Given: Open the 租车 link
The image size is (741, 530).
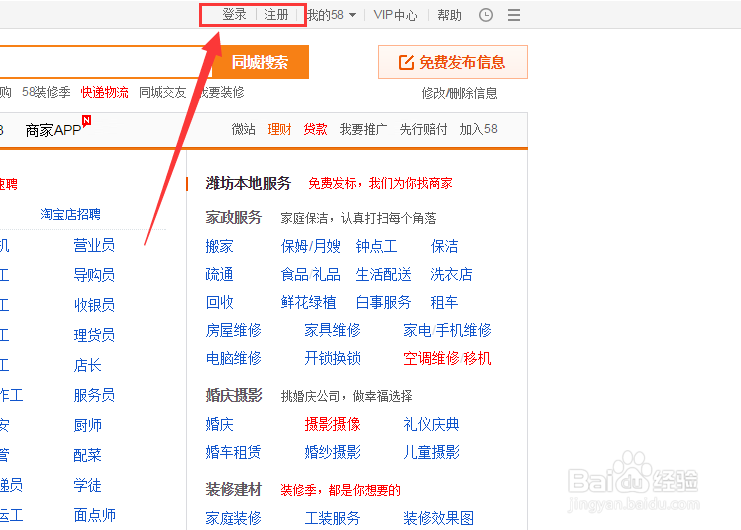Looking at the screenshot, I should pyautogui.click(x=444, y=302).
